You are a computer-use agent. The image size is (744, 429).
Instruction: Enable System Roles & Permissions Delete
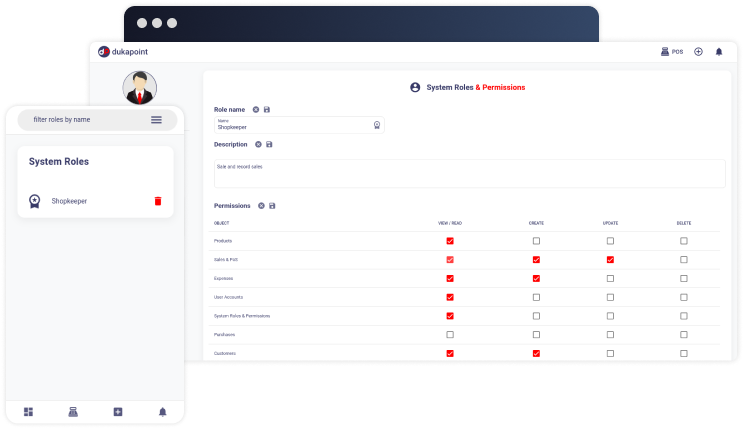tap(684, 316)
